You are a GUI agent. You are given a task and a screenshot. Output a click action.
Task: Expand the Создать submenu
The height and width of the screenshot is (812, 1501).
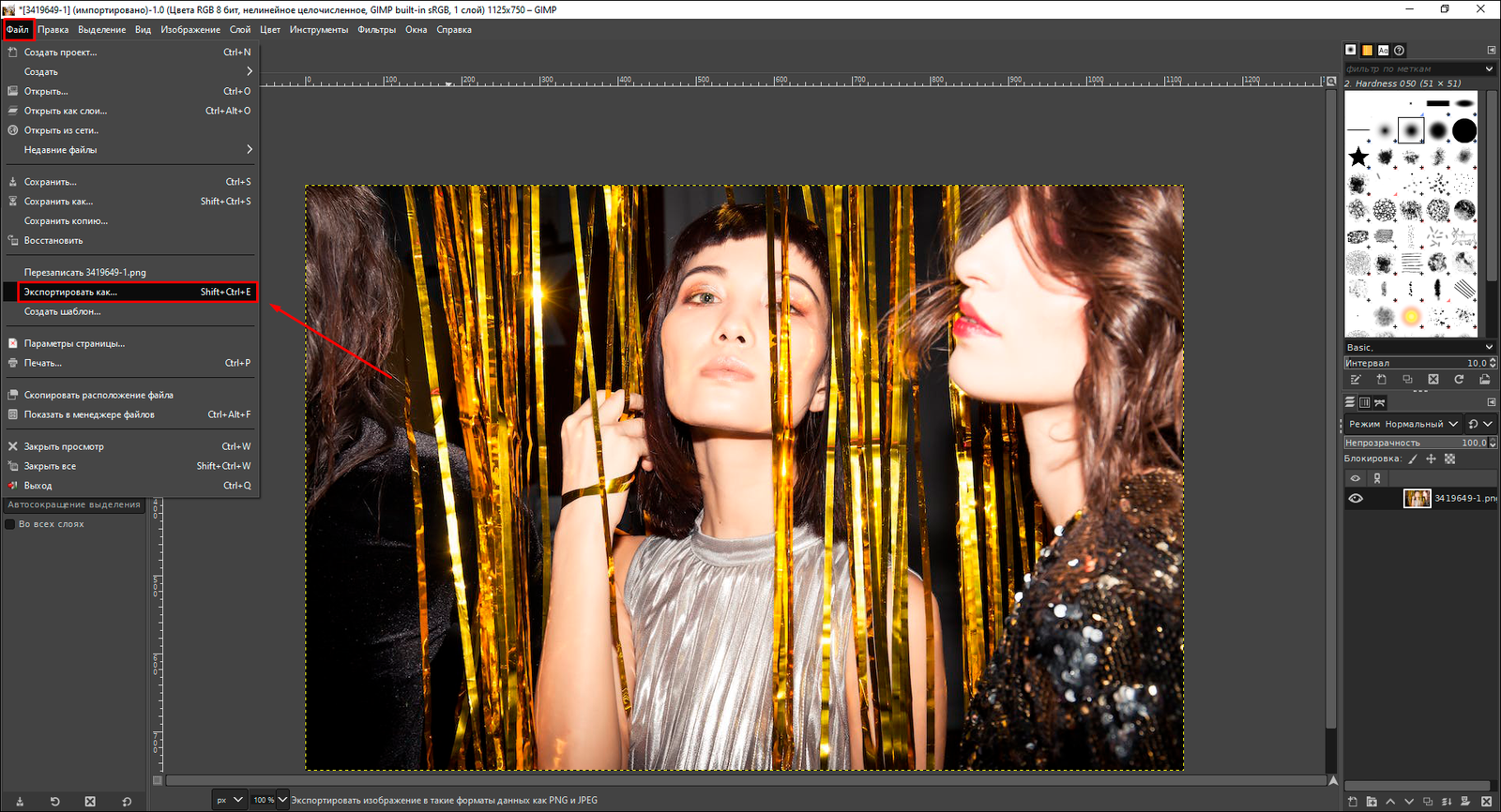click(x=130, y=71)
